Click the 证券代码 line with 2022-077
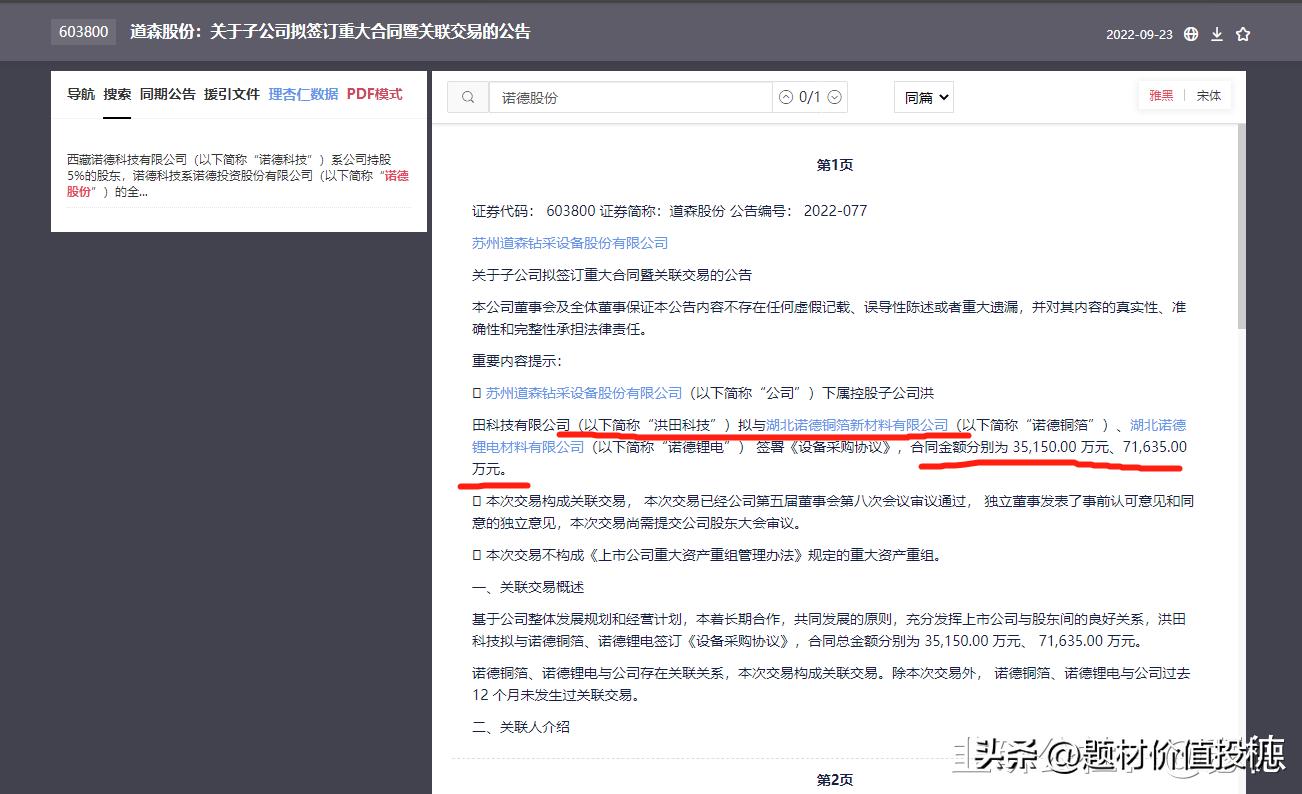This screenshot has width=1302, height=794. [x=670, y=211]
